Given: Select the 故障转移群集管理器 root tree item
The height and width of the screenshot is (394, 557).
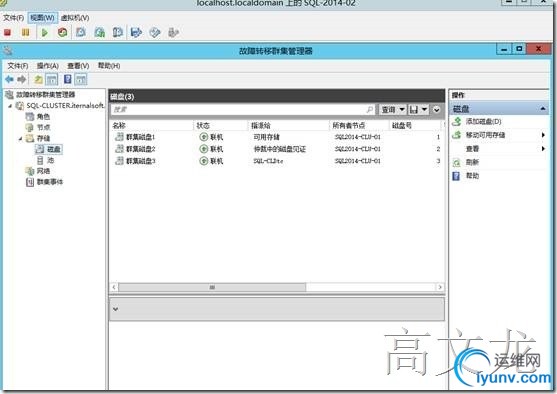Looking at the screenshot, I should tap(45, 95).
